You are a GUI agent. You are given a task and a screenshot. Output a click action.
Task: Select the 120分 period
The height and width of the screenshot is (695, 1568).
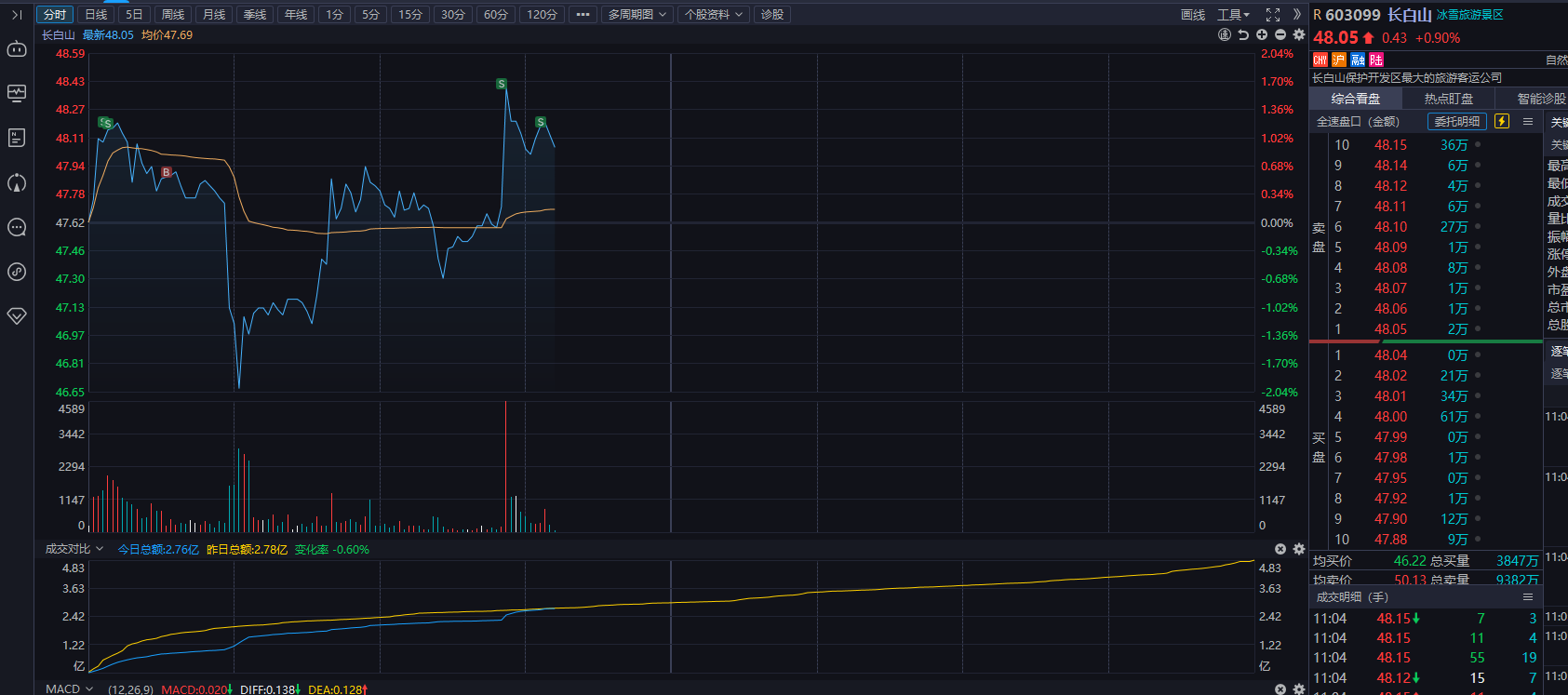tap(542, 15)
